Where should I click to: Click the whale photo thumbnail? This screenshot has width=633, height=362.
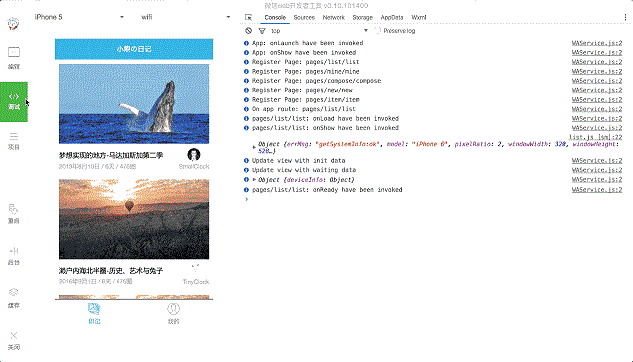pos(134,104)
